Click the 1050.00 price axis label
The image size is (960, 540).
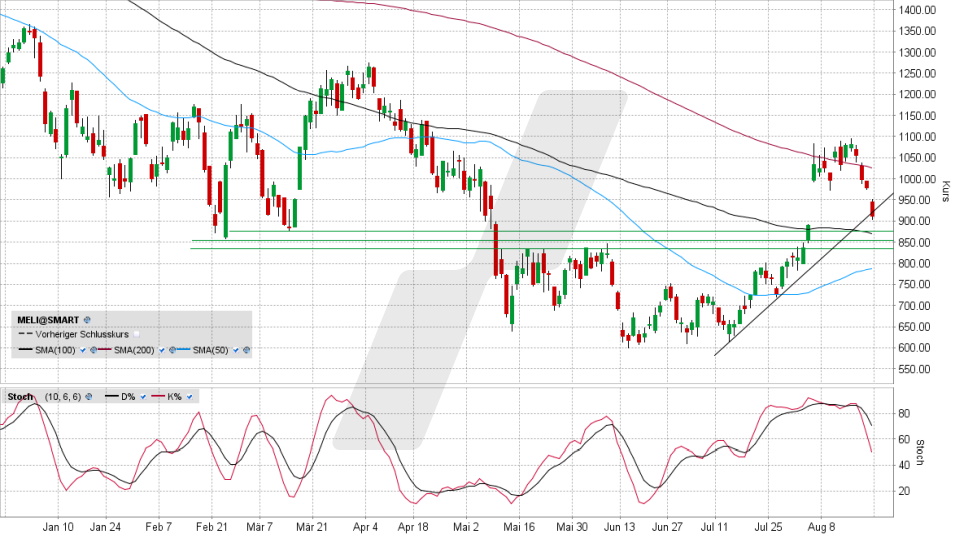pos(917,158)
